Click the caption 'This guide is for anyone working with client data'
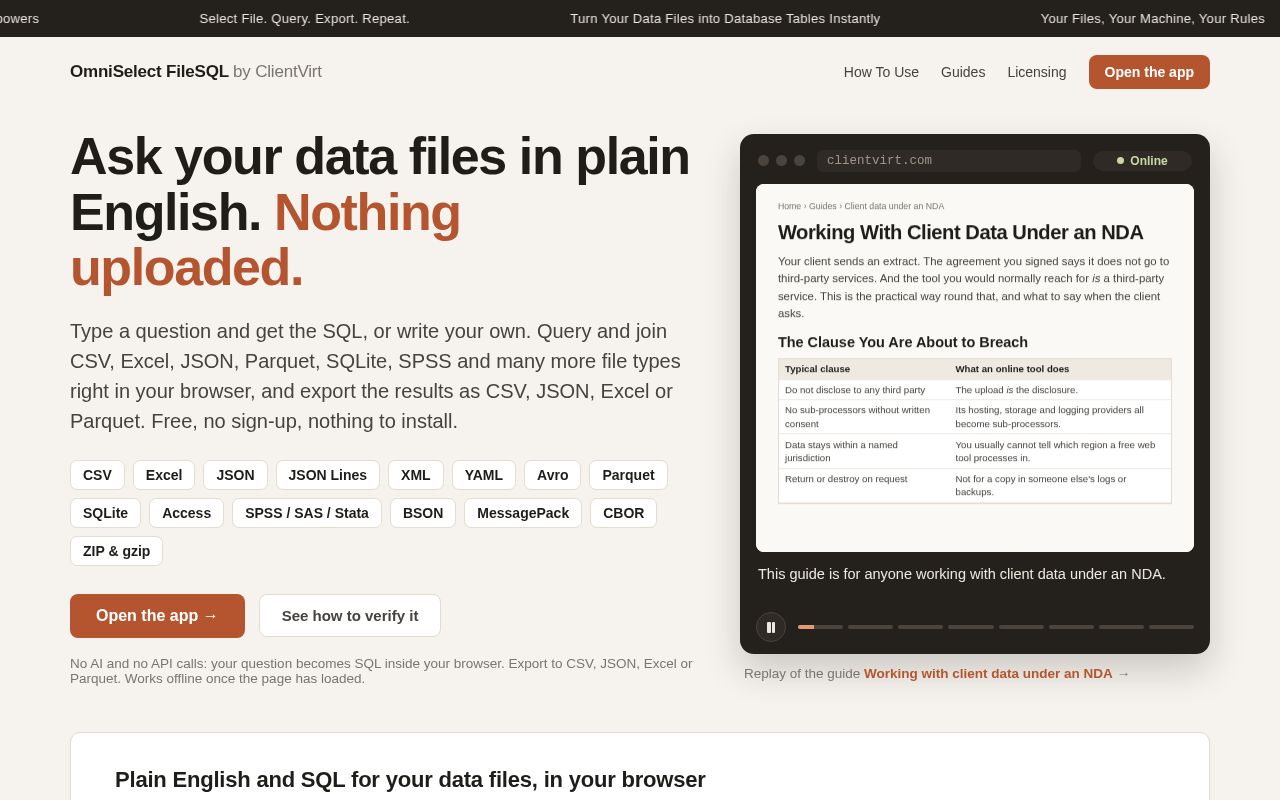 pos(962,574)
